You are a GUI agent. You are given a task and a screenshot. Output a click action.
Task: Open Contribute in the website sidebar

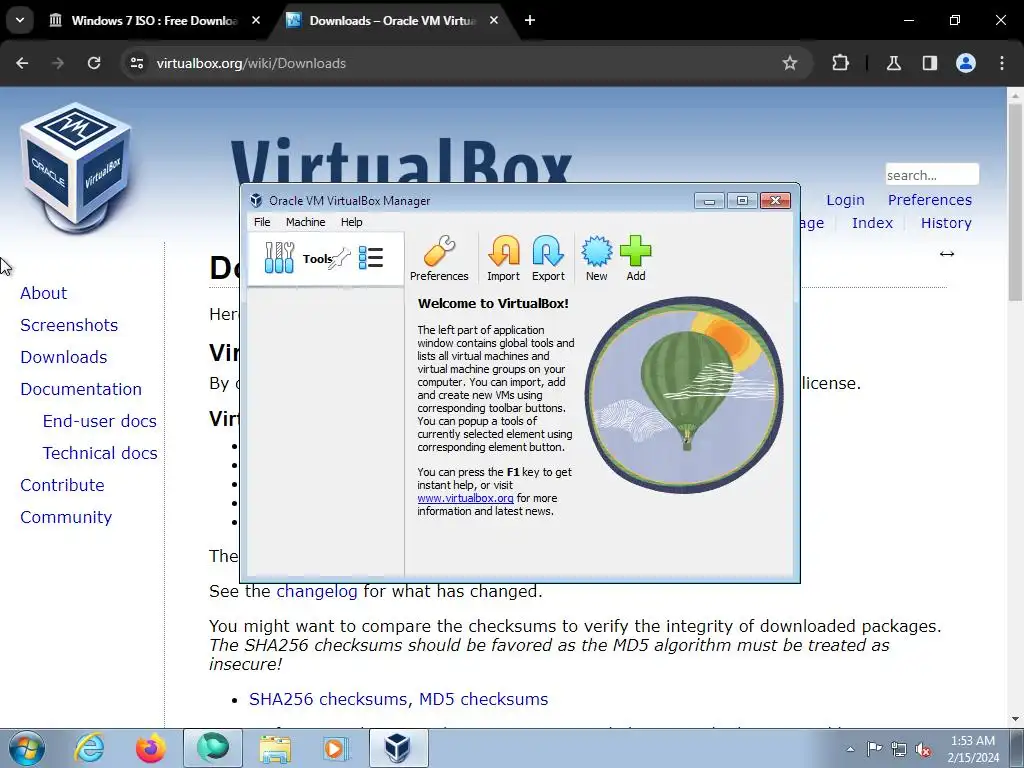(x=62, y=485)
